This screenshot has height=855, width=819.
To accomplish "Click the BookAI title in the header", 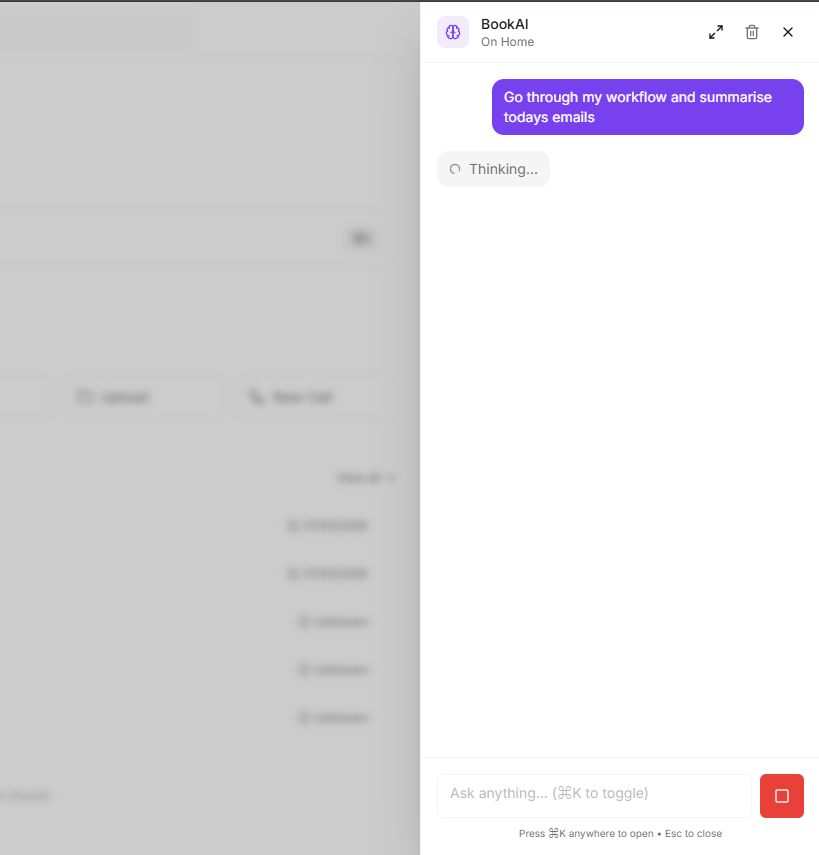I will click(x=504, y=24).
